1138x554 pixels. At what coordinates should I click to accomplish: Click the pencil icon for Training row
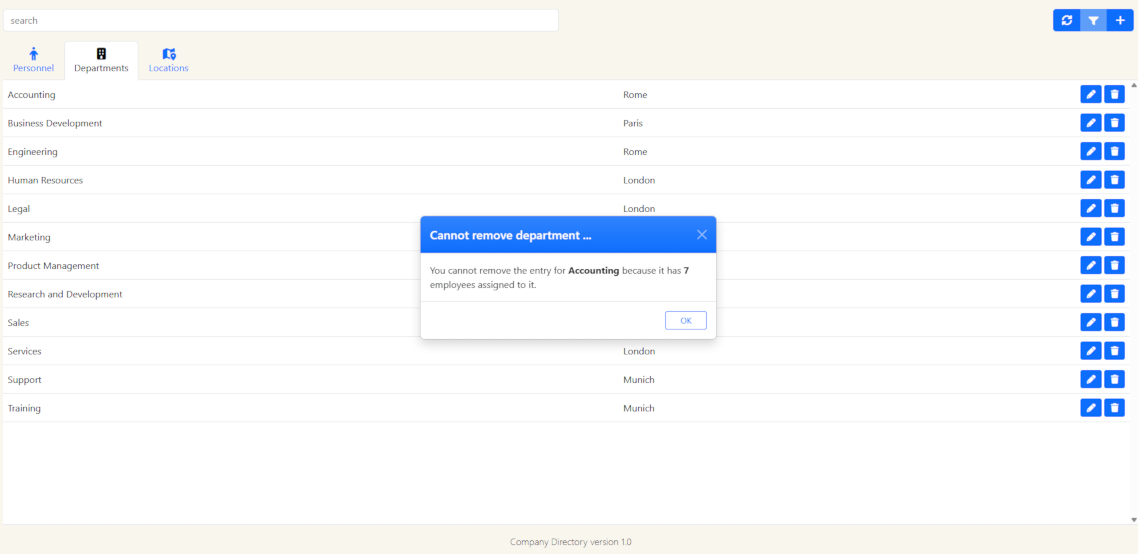point(1091,408)
